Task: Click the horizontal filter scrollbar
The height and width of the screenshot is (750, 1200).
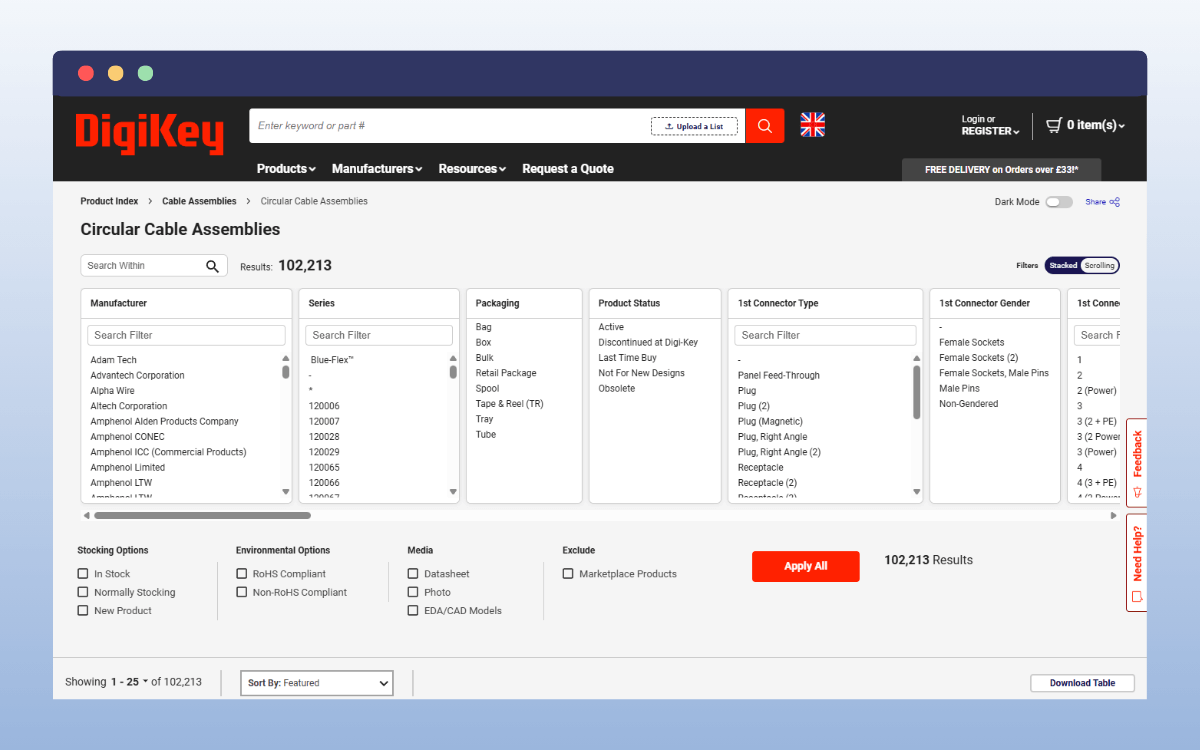Action: tap(202, 516)
